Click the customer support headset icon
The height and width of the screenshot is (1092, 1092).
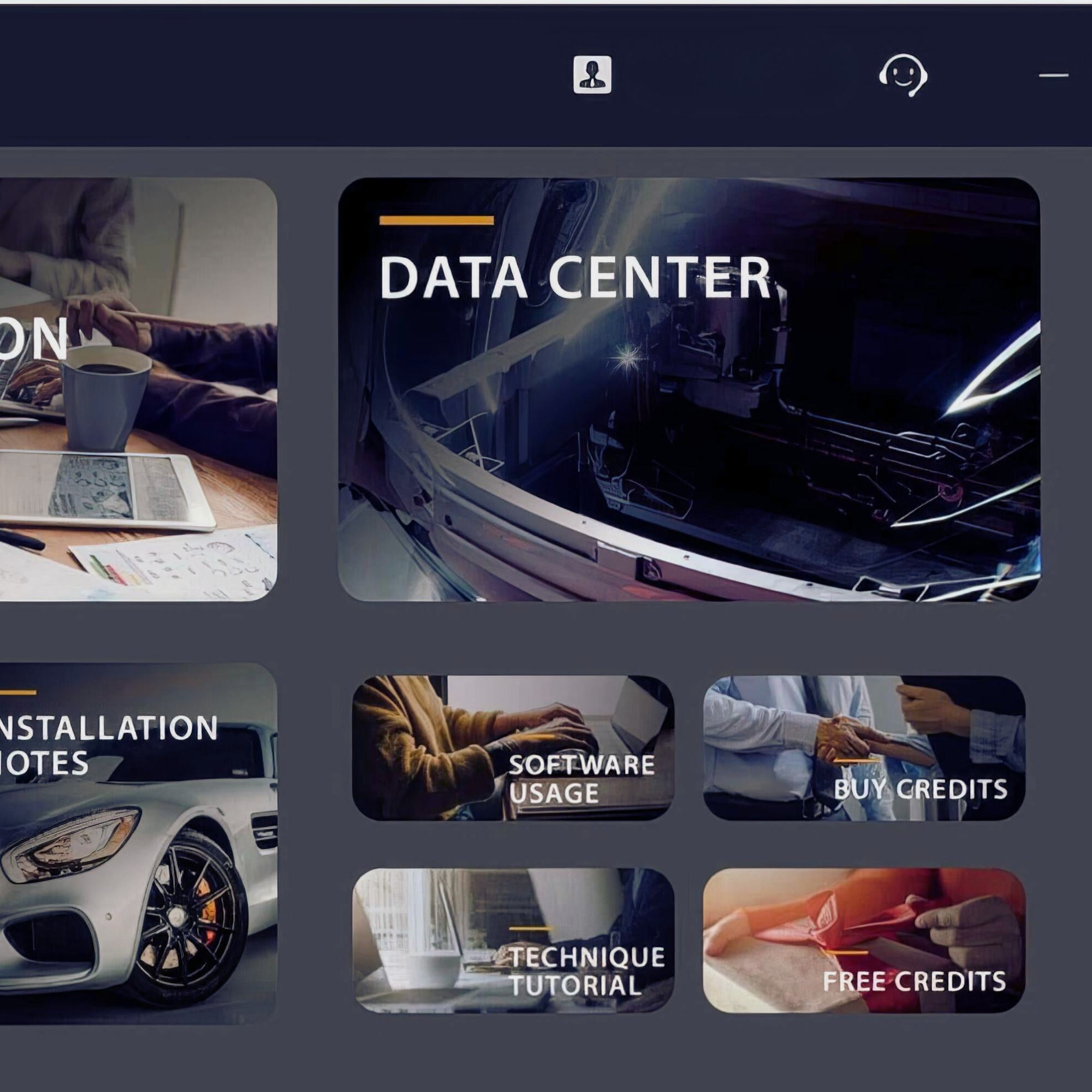[x=903, y=75]
